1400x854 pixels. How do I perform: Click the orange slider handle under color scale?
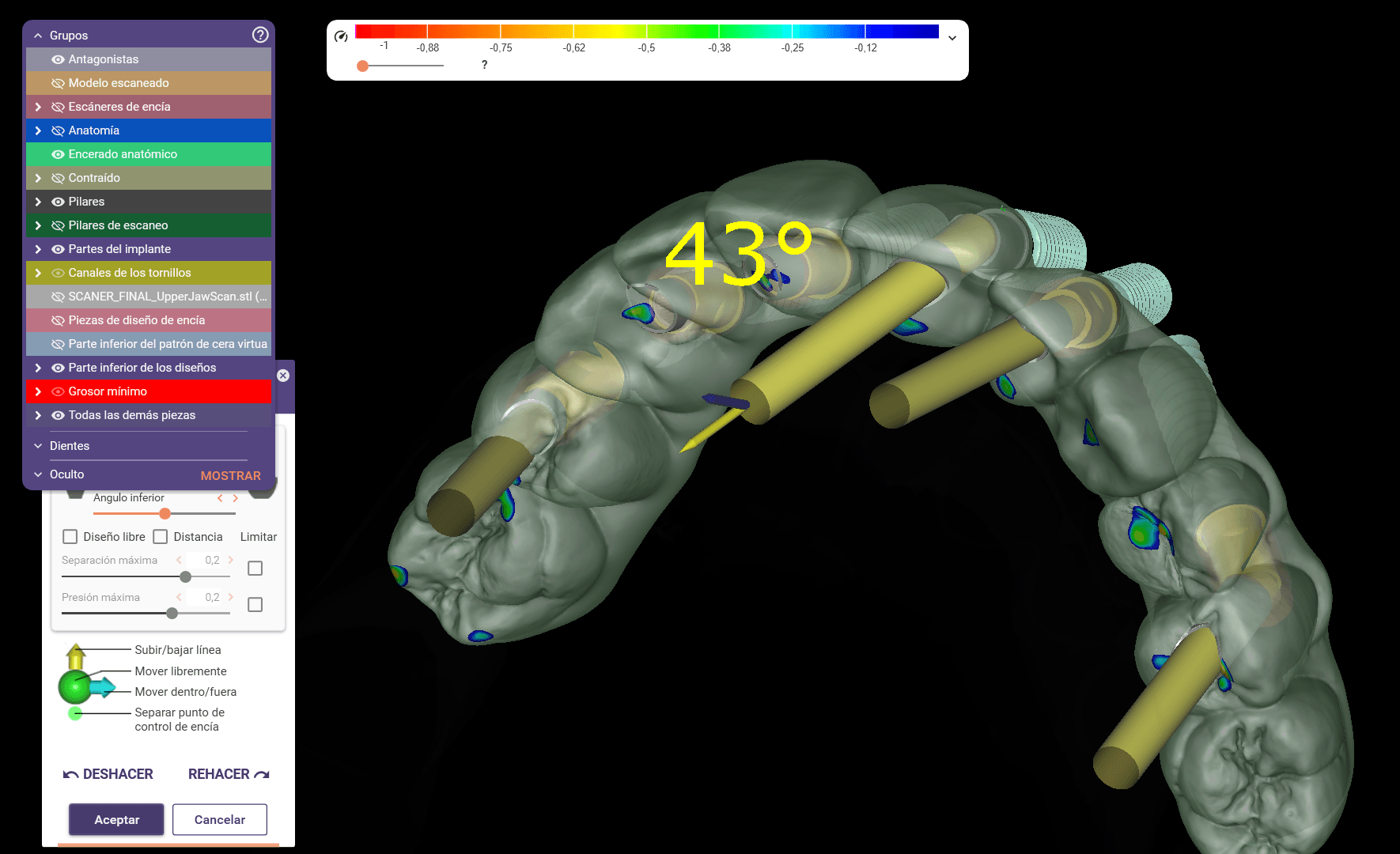(362, 66)
